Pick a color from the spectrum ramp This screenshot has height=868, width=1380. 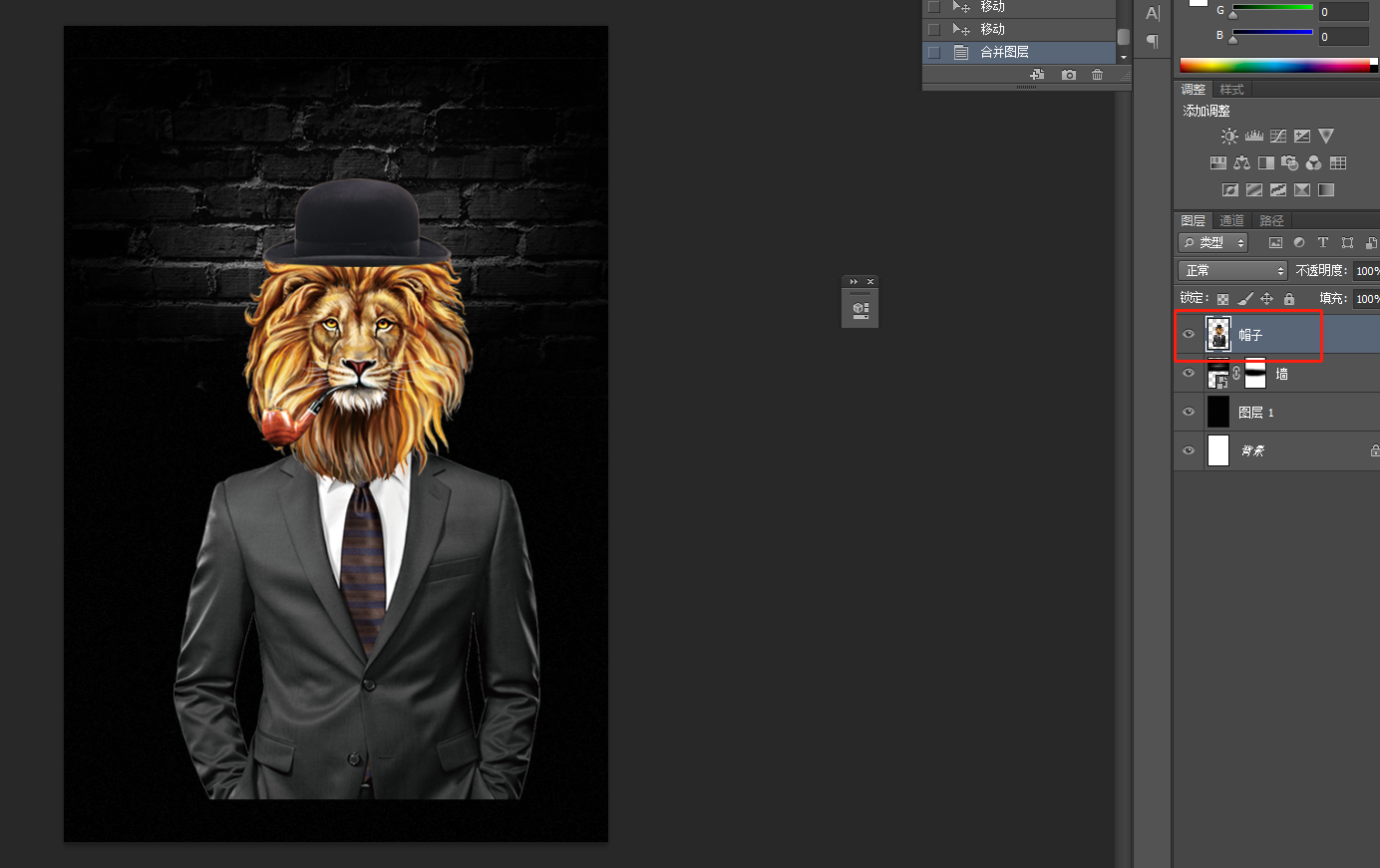(x=1275, y=66)
